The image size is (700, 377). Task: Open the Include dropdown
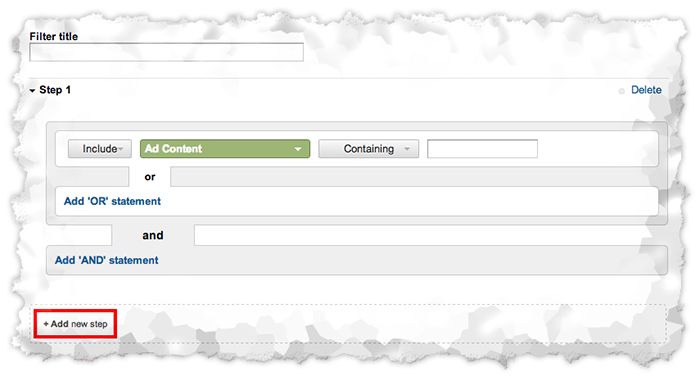coord(100,149)
